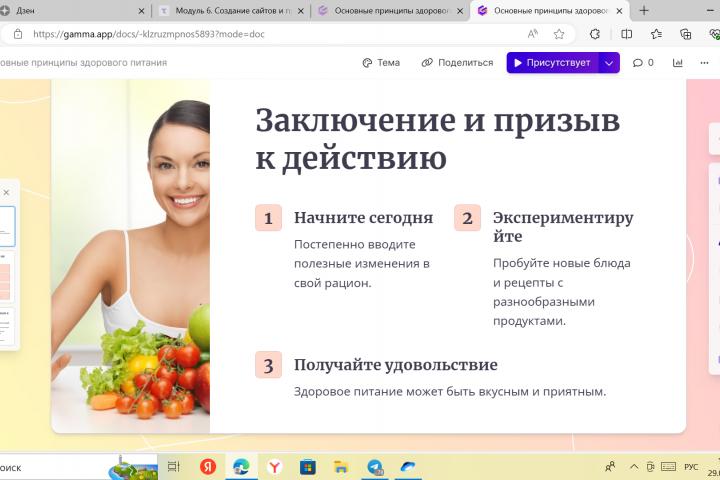Open browser extensions puzzle icon

tap(595, 34)
